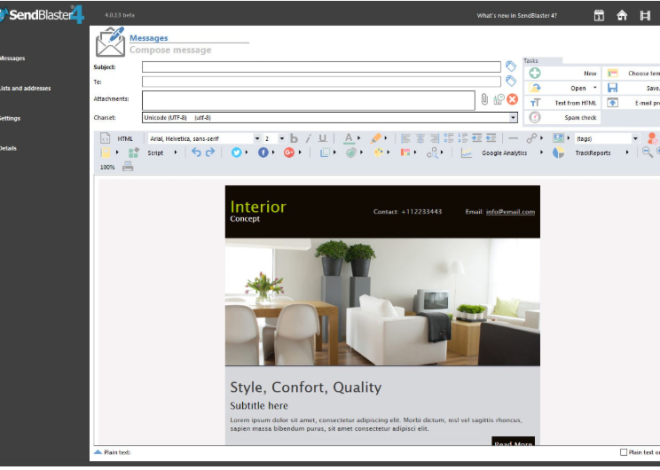
Task: Click into the To input field
Action: pos(321,82)
